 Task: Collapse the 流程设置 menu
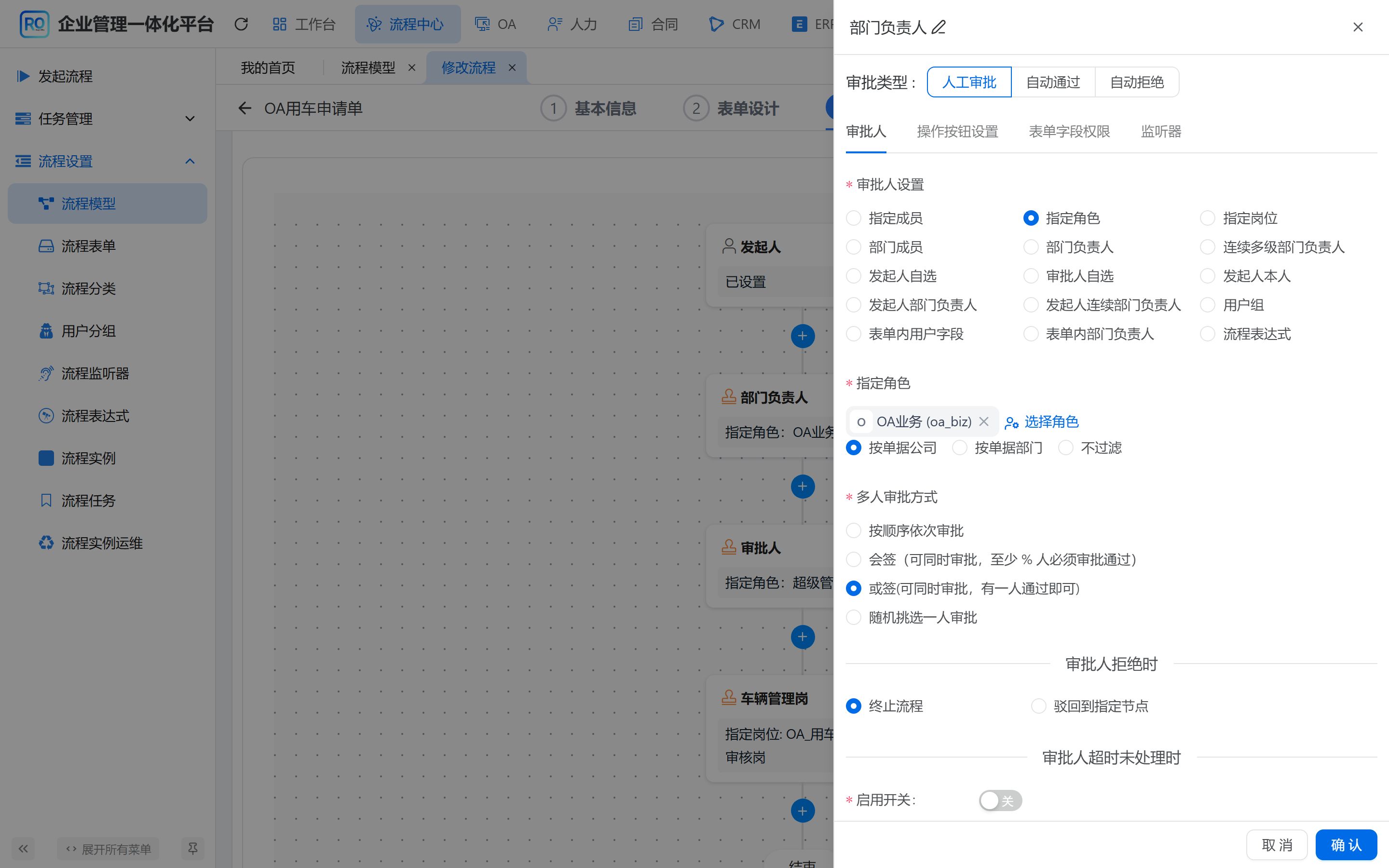tap(108, 162)
